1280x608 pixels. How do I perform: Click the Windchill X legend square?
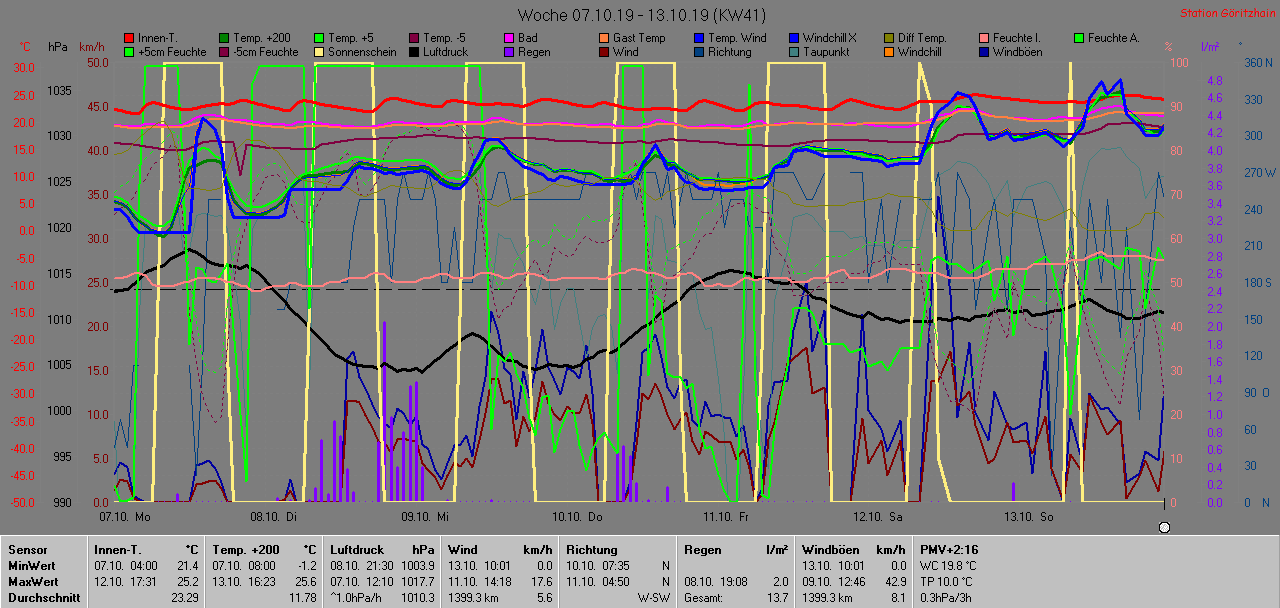pyautogui.click(x=793, y=38)
